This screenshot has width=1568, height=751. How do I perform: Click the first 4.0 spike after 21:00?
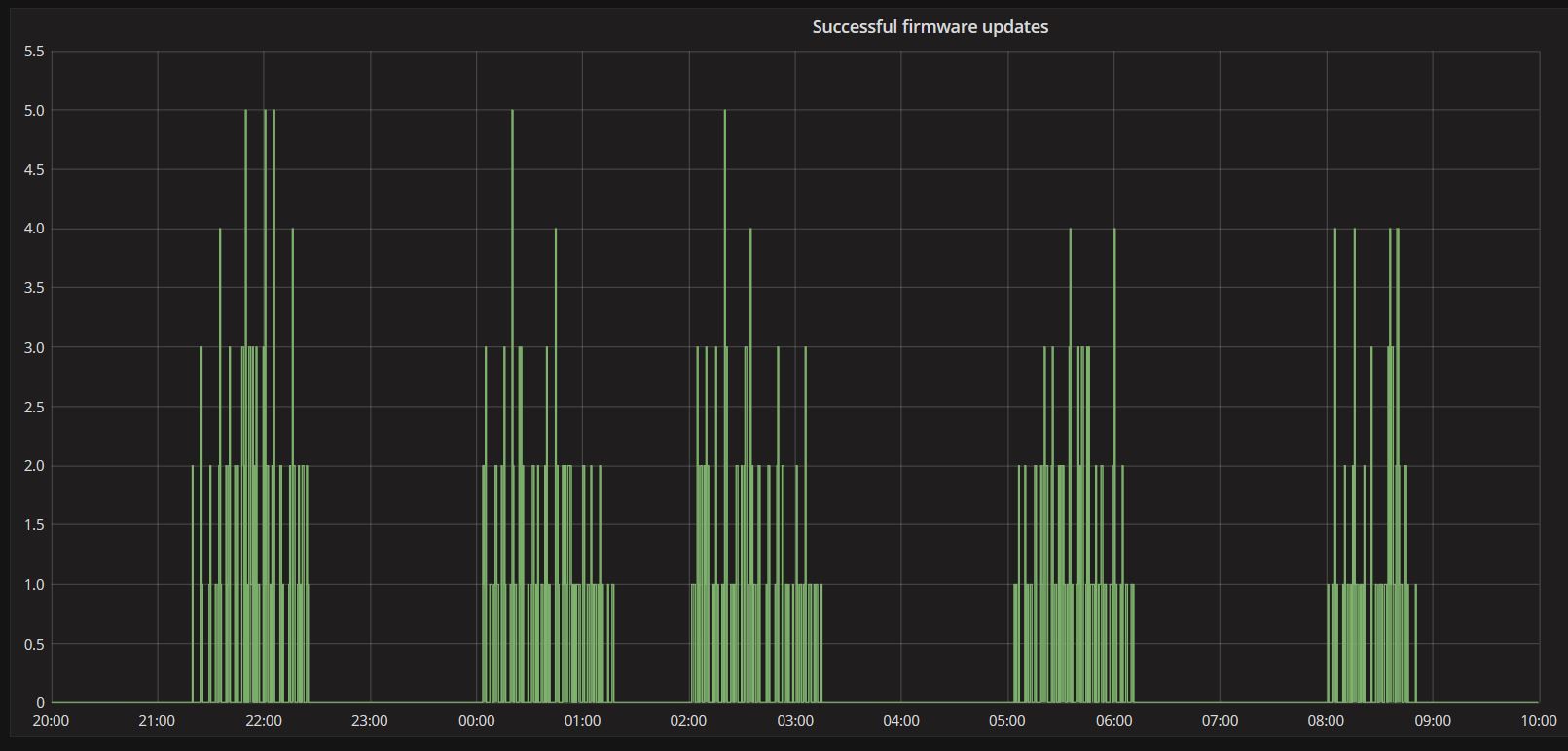[x=220, y=231]
